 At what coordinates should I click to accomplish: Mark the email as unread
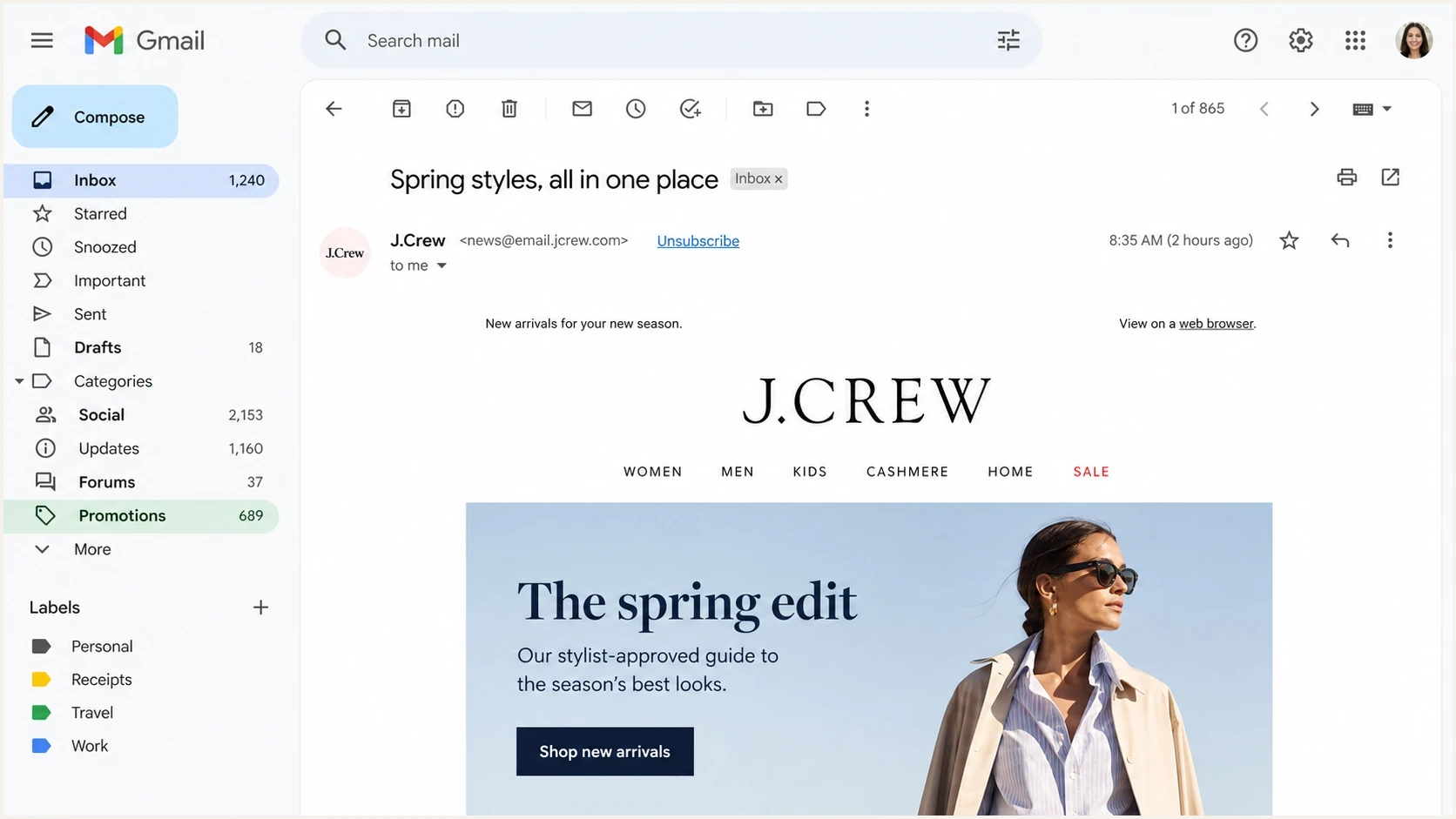point(582,109)
